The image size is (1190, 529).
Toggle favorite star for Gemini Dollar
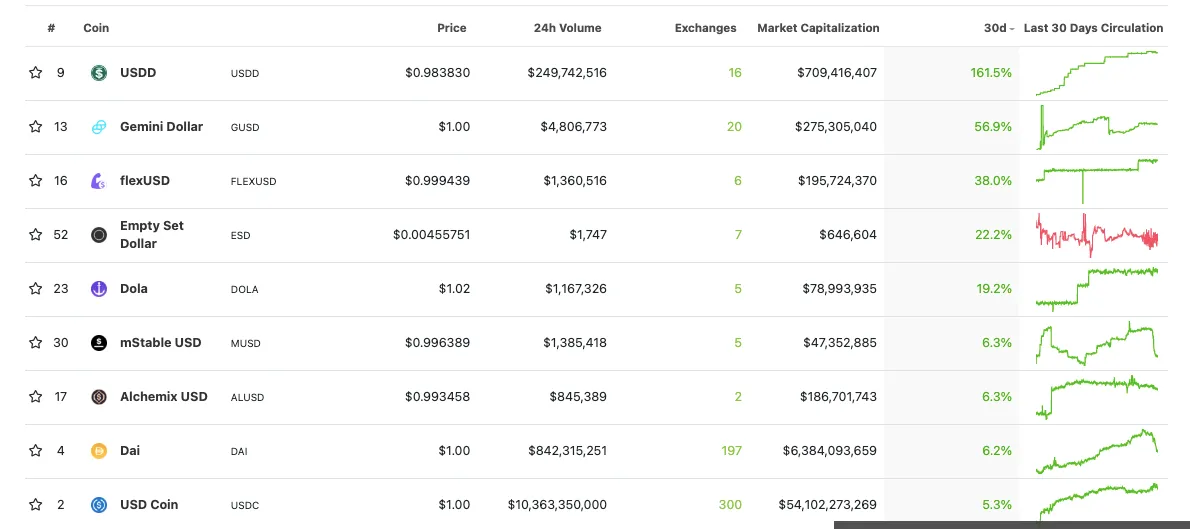pos(35,127)
